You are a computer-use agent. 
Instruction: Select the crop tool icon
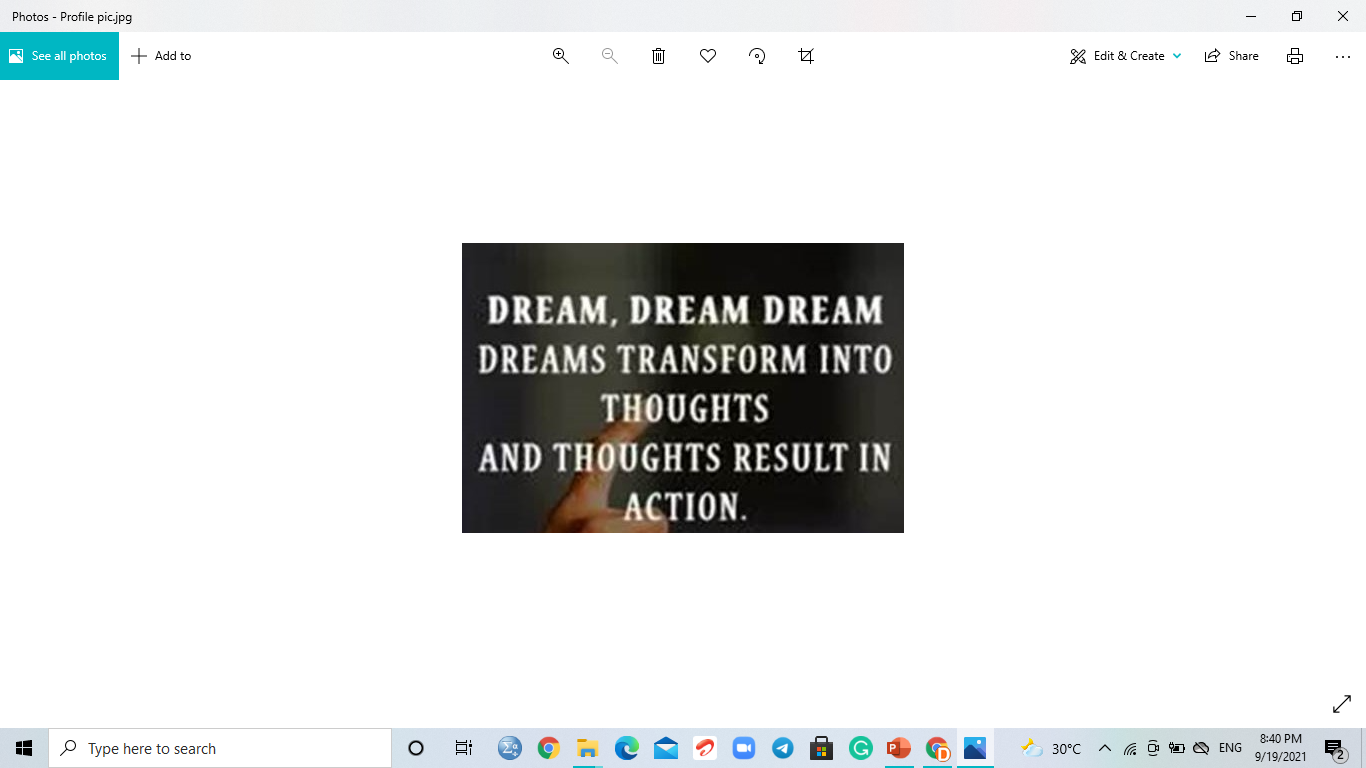(806, 56)
